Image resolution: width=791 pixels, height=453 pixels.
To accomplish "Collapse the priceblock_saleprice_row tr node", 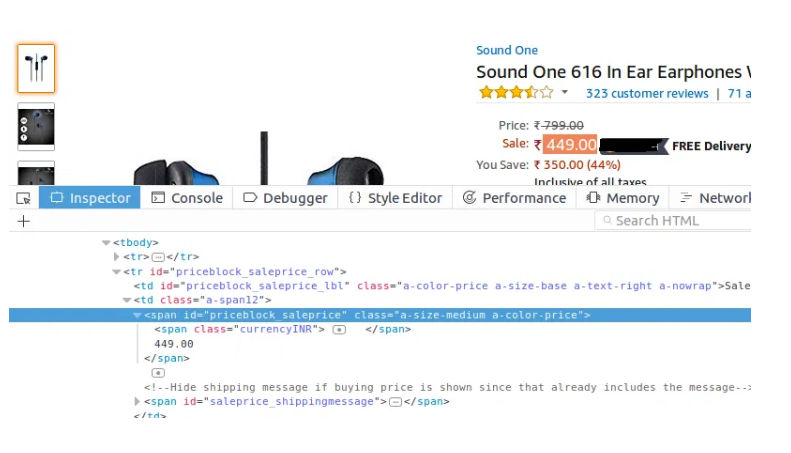I will point(117,272).
